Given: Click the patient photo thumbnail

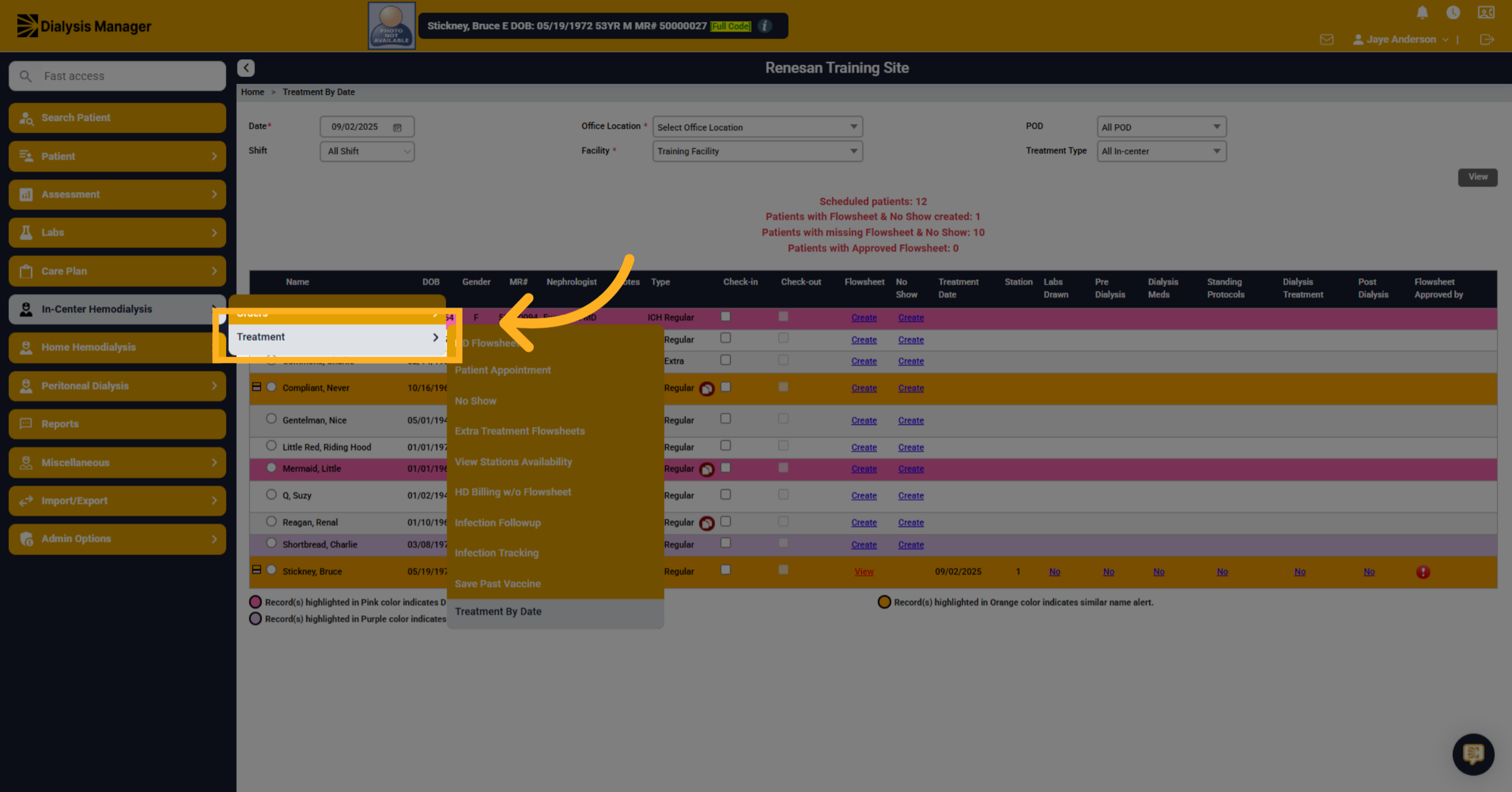Looking at the screenshot, I should pos(391,26).
